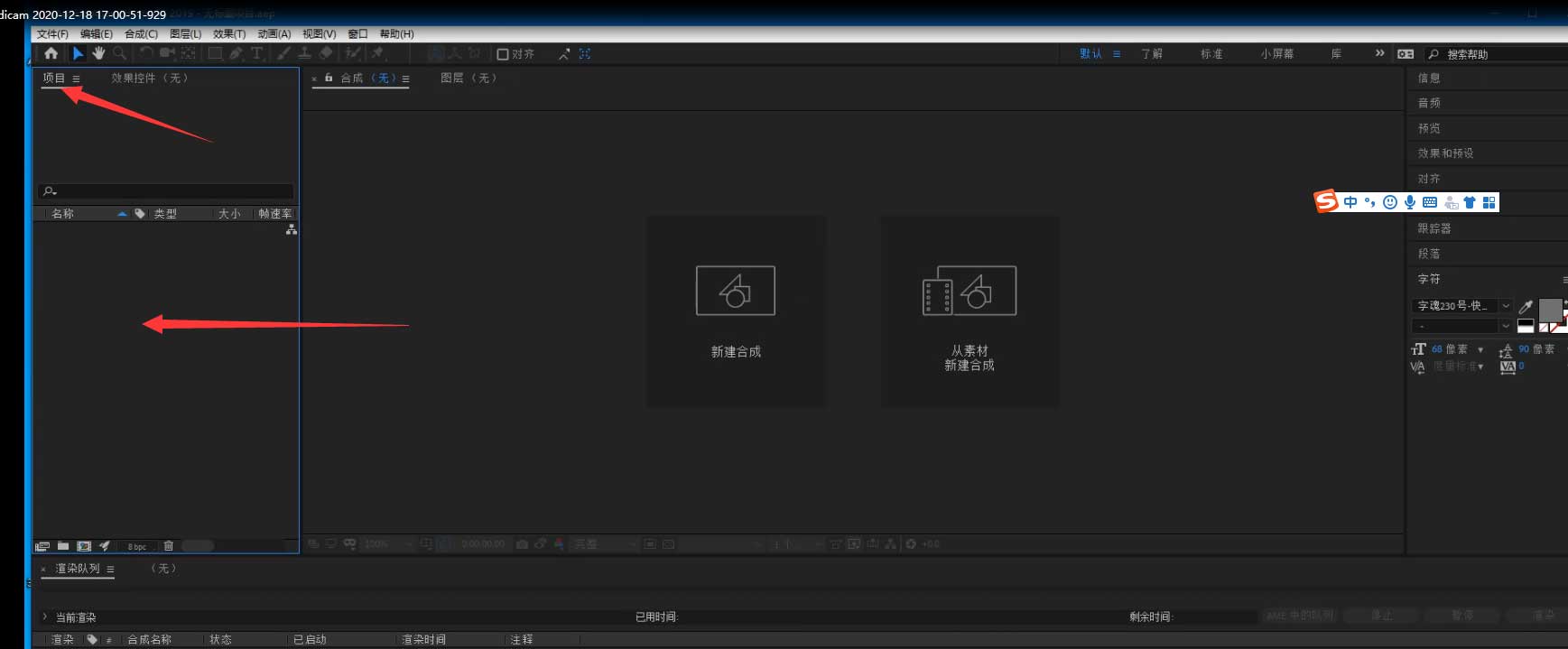This screenshot has height=649, width=1568.
Task: Click the Home icon in the toolbar
Action: 51,54
